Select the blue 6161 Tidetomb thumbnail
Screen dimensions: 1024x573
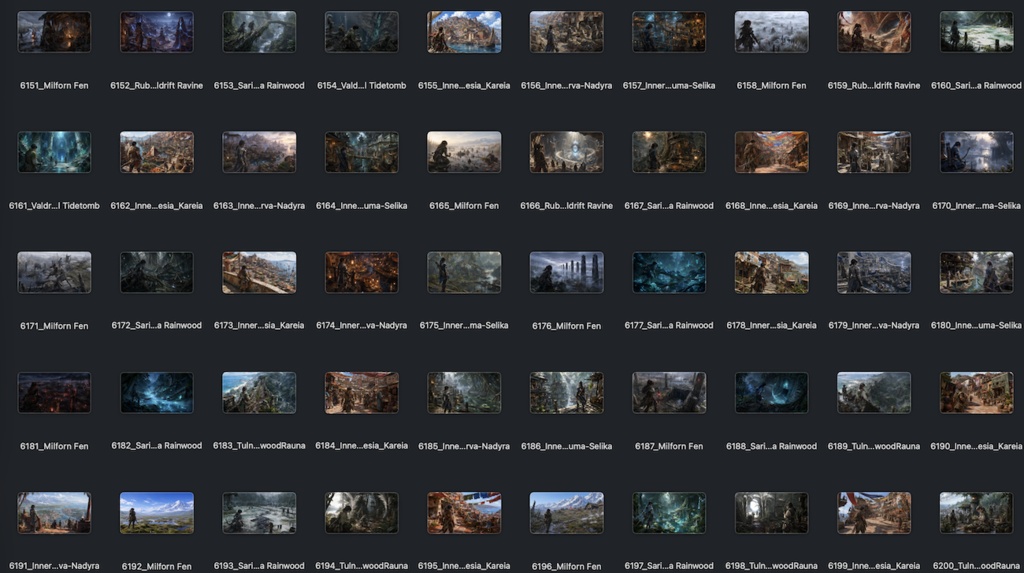(x=54, y=152)
